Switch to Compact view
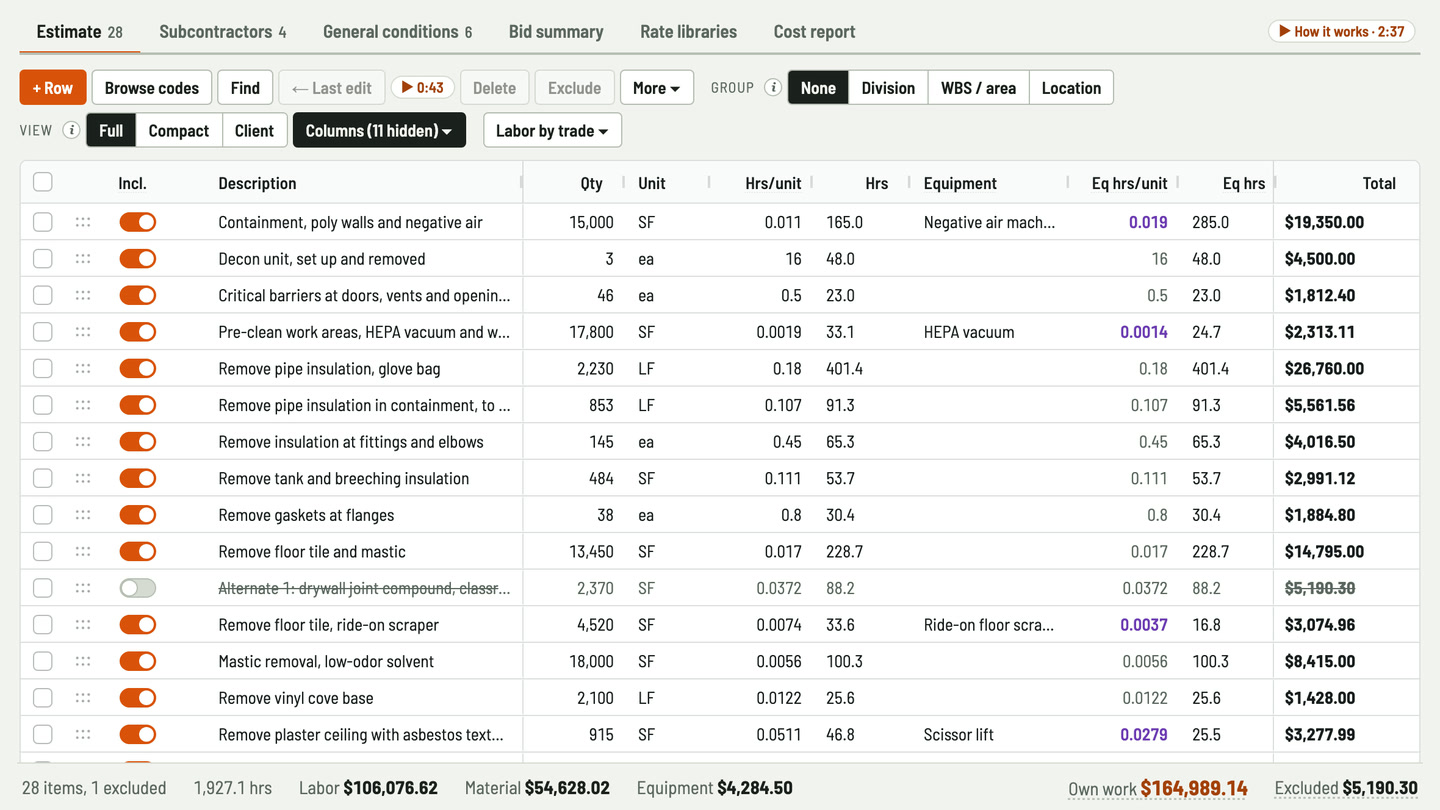Screen dimensions: 1440x810 pos(179,130)
